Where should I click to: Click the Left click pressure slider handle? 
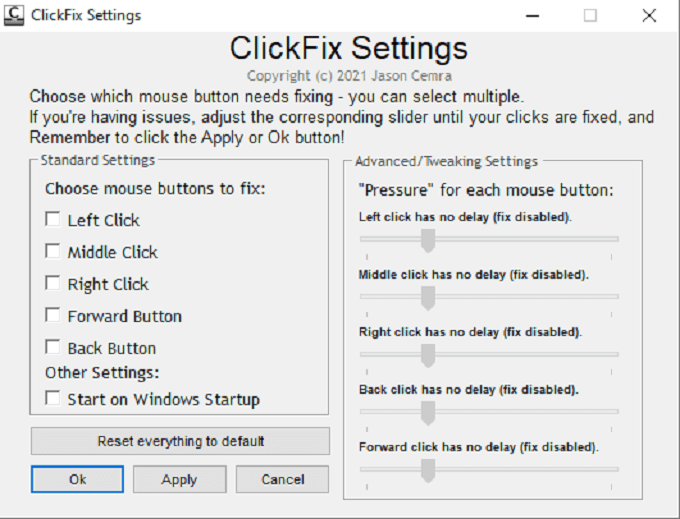(428, 240)
